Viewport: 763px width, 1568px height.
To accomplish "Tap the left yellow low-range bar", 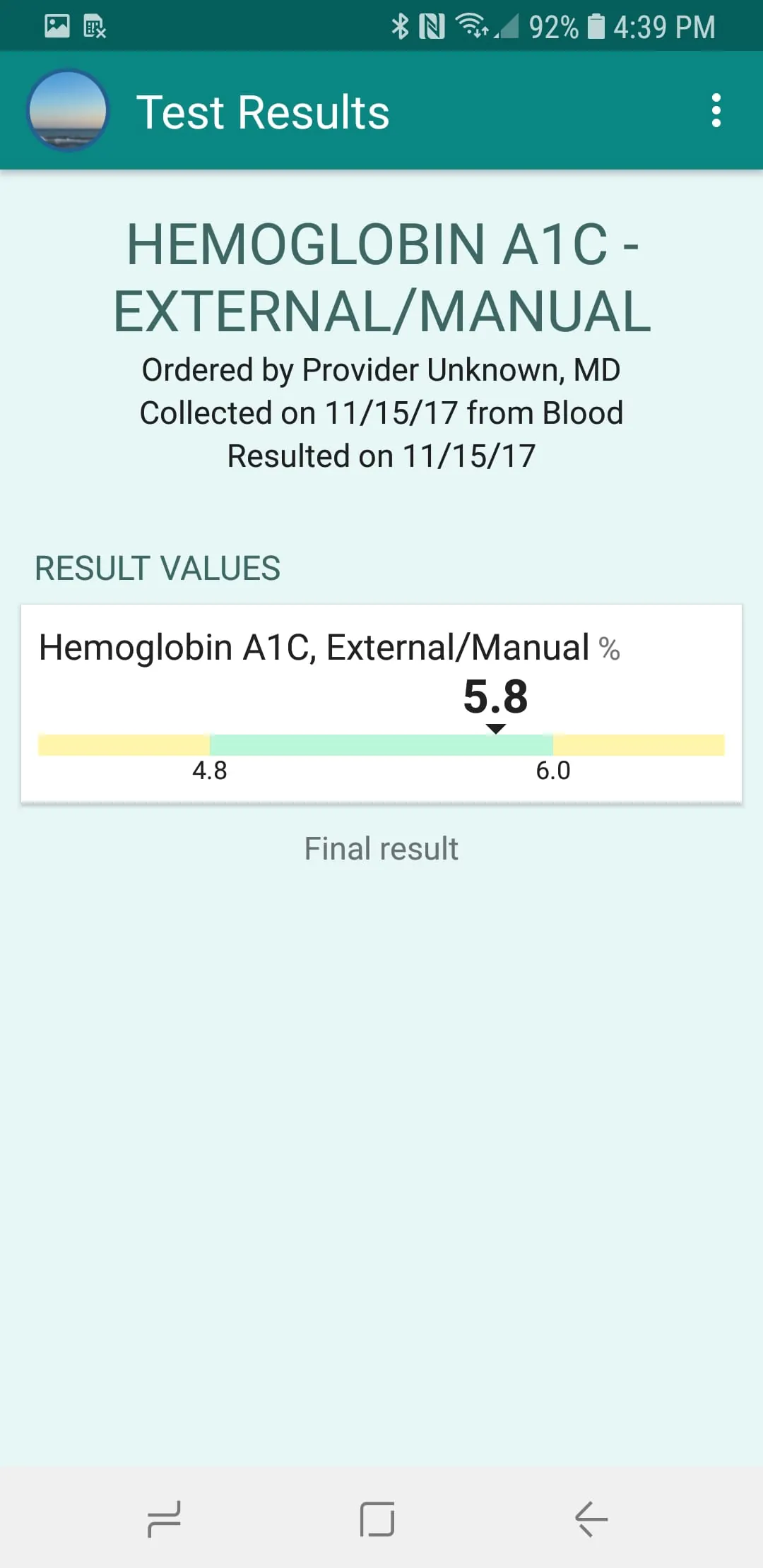I will click(124, 745).
